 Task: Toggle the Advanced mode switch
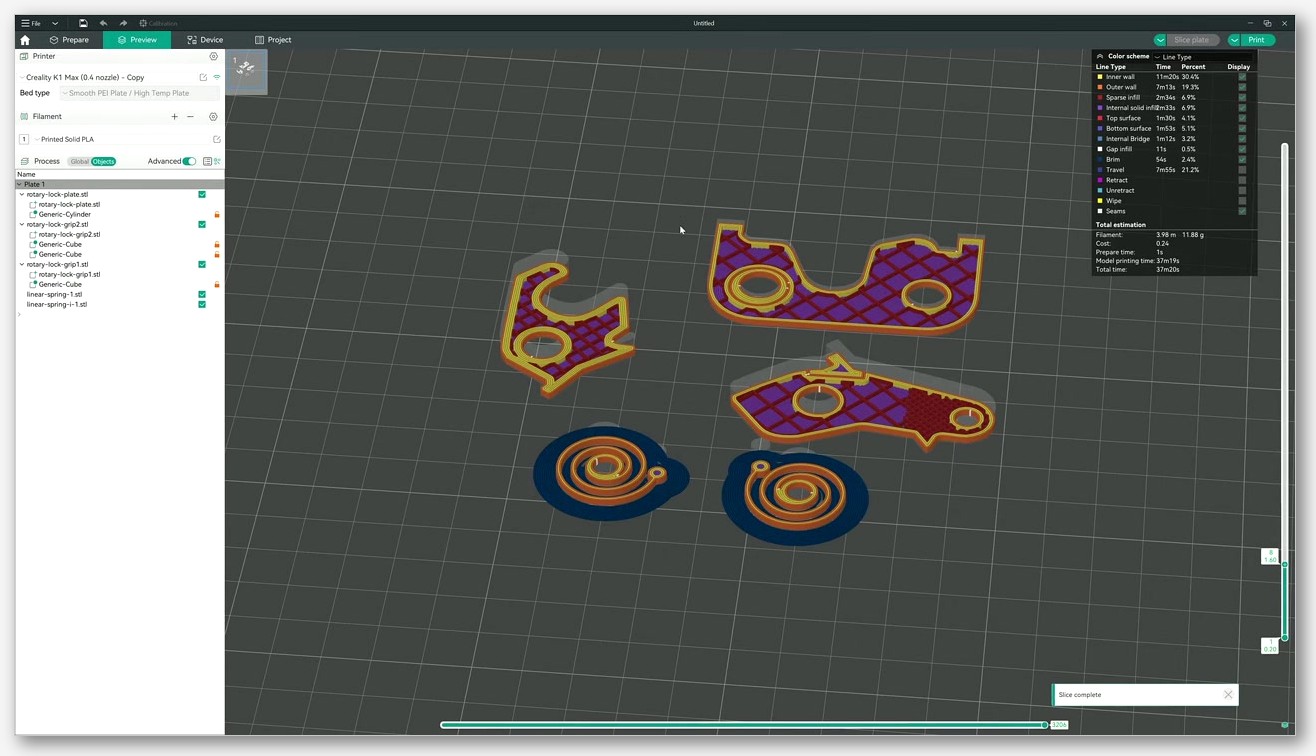(189, 161)
